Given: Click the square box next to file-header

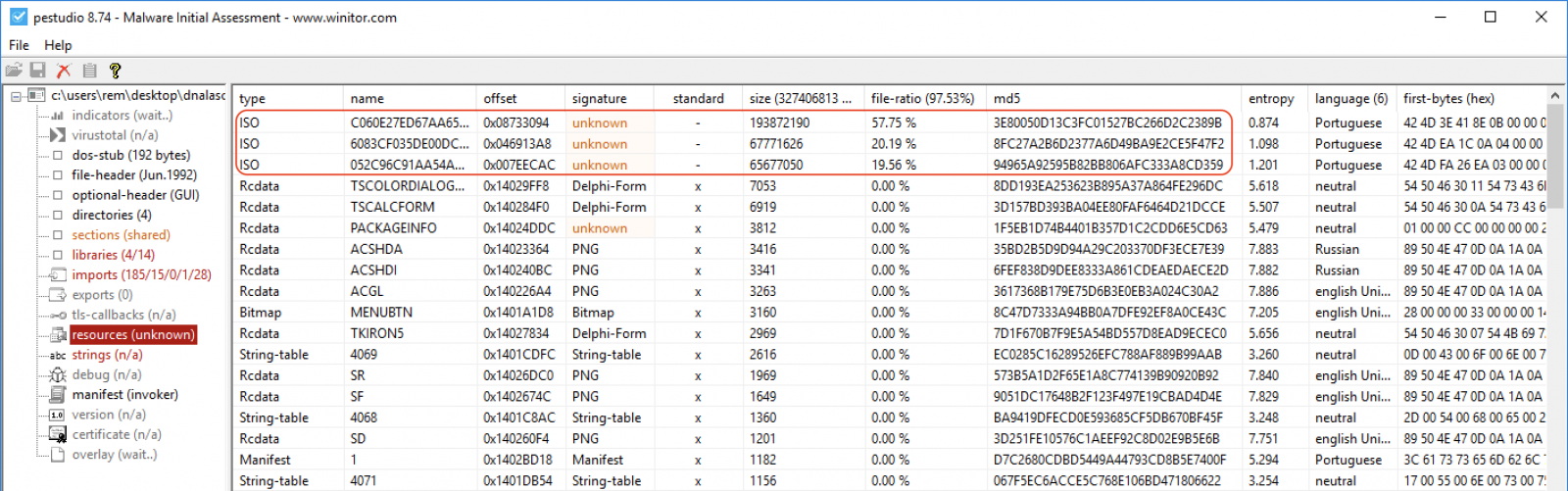Looking at the screenshot, I should [x=58, y=174].
